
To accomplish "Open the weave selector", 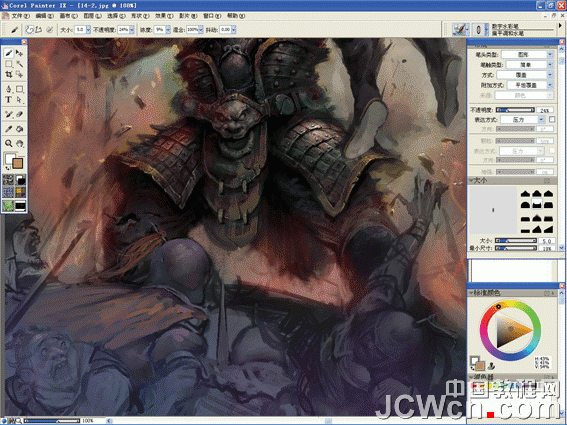I will [x=20, y=193].
